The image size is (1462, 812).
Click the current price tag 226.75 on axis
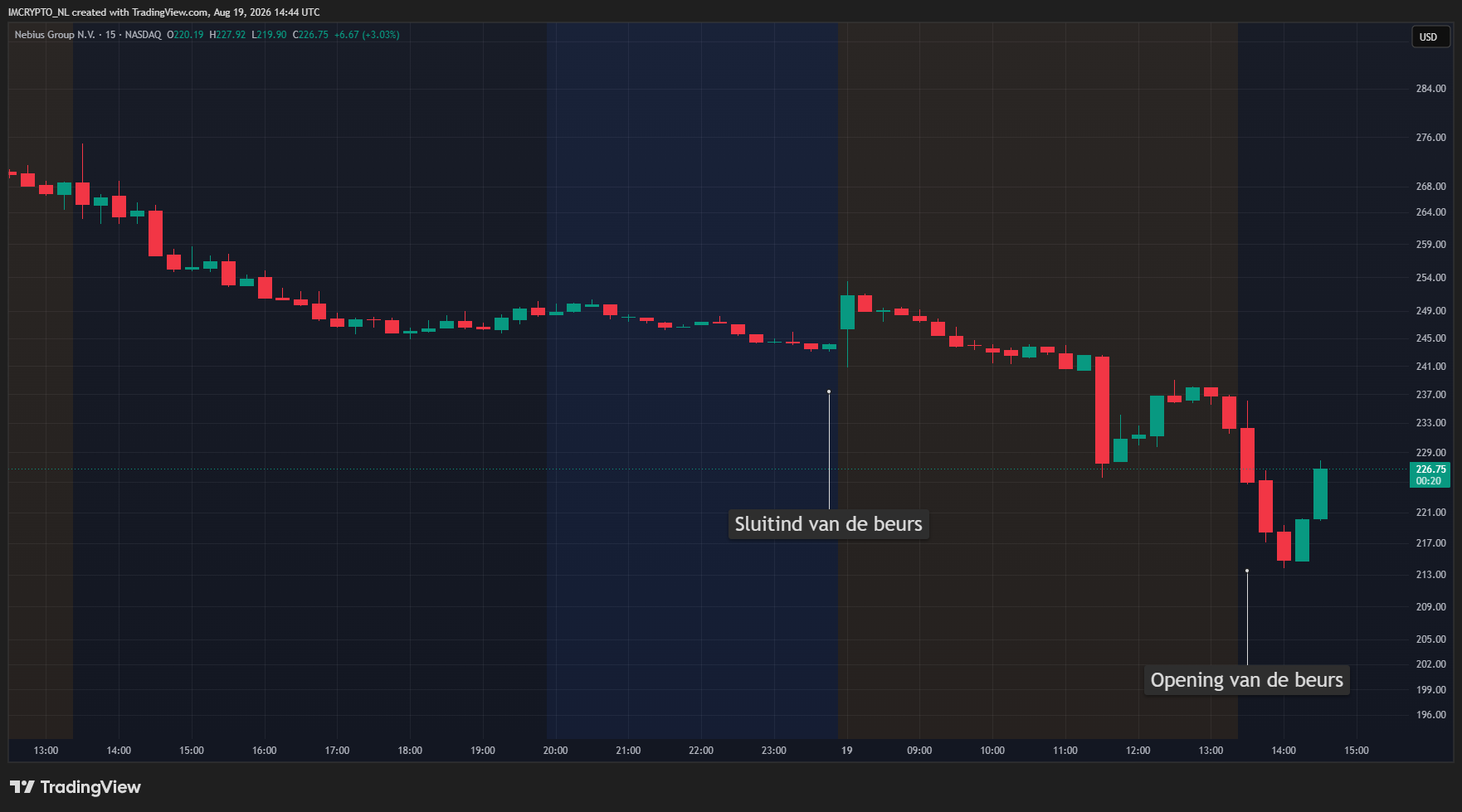[x=1430, y=469]
